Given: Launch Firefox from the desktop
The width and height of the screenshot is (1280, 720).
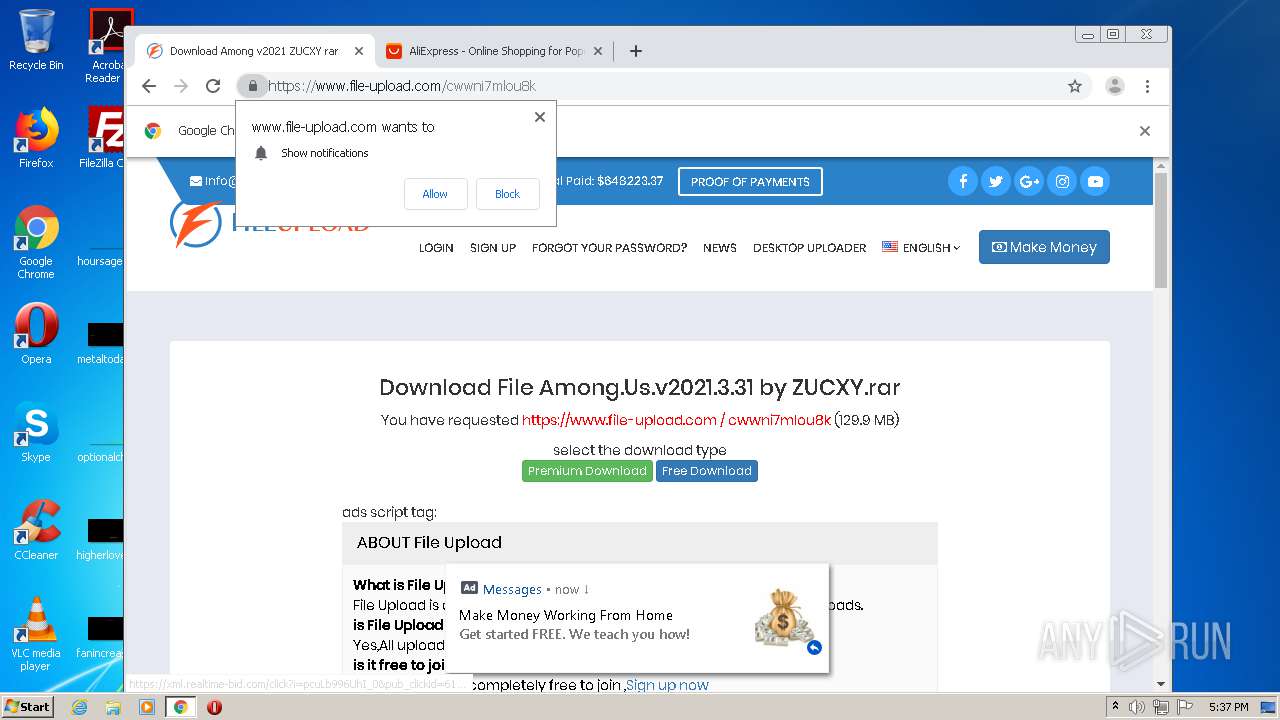Looking at the screenshot, I should 36,138.
